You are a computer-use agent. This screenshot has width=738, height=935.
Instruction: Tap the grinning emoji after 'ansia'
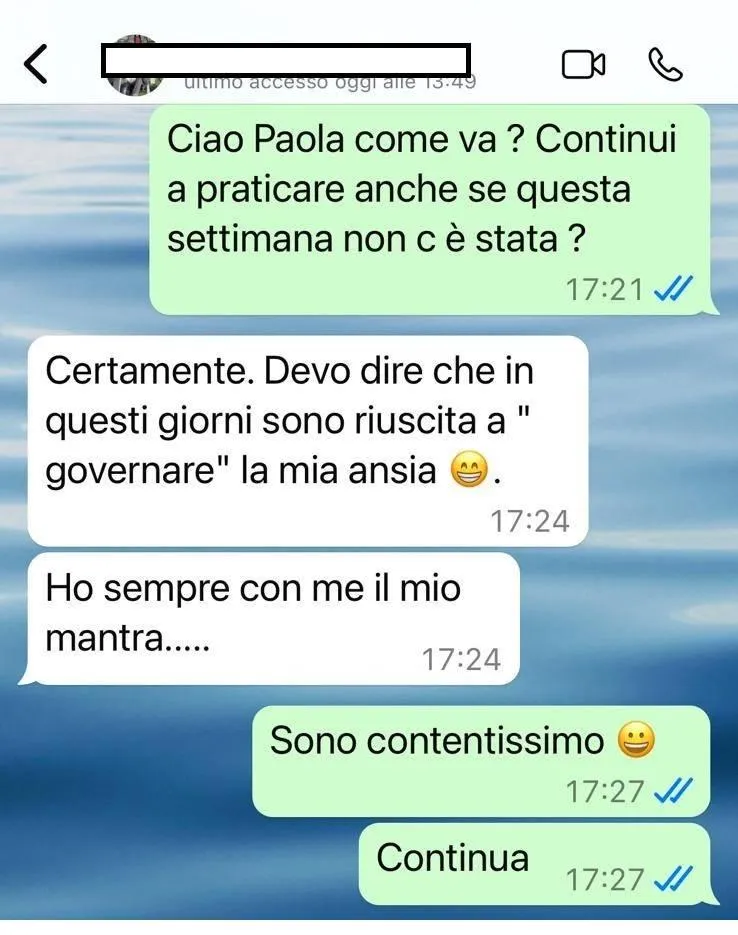(x=469, y=470)
